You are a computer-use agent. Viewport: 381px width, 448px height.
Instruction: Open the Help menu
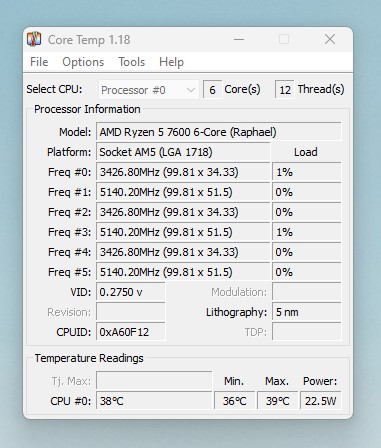click(x=171, y=62)
